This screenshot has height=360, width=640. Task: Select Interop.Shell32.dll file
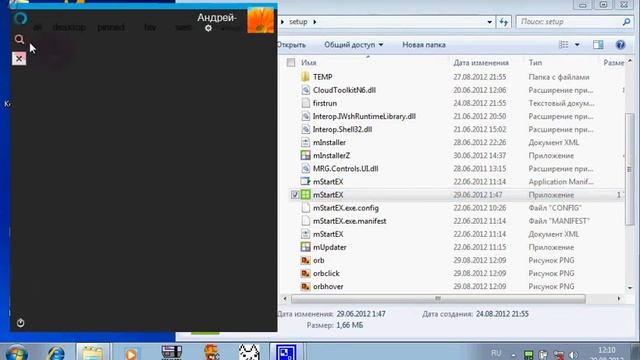pos(342,129)
